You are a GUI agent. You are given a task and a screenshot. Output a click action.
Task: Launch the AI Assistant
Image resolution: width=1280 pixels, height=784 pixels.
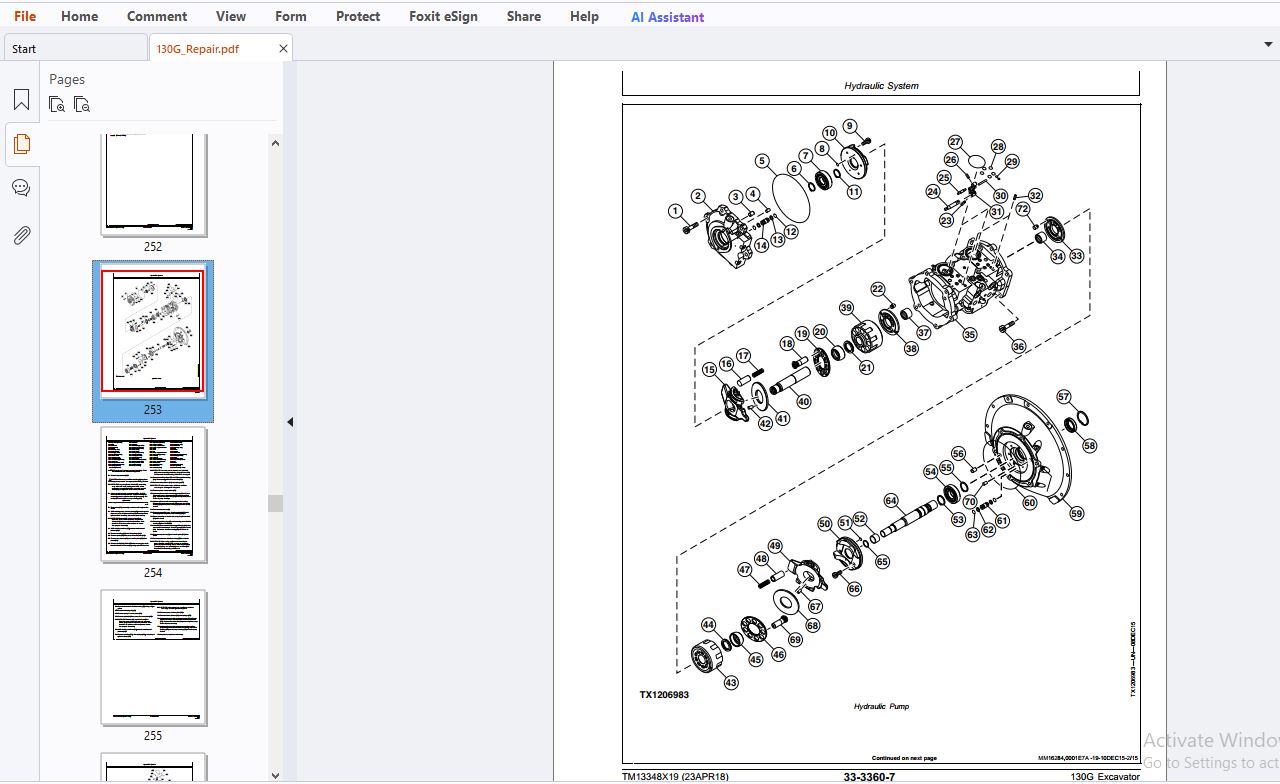point(667,17)
